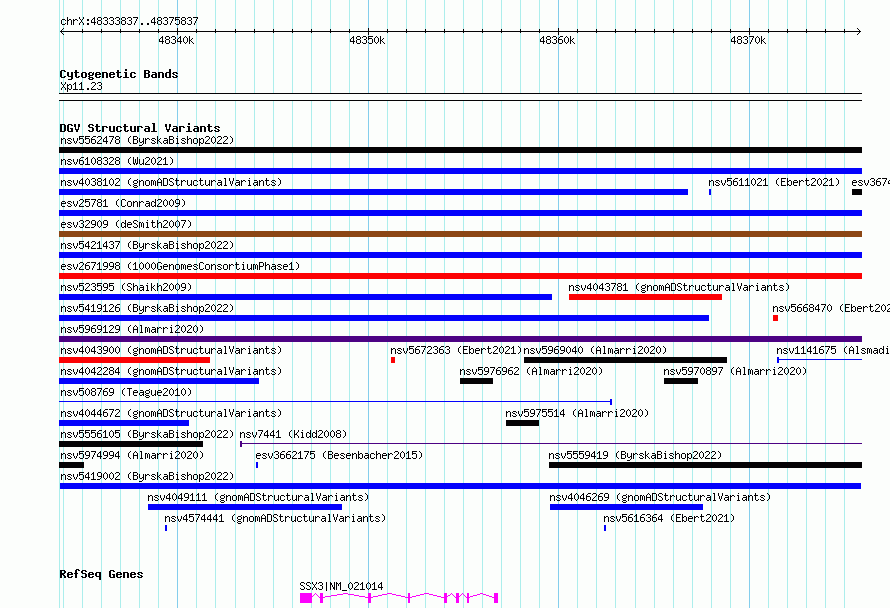This screenshot has width=890, height=608.
Task: Click the nsv5559419 (ByrskaBishop2022) label
Action: [635, 455]
